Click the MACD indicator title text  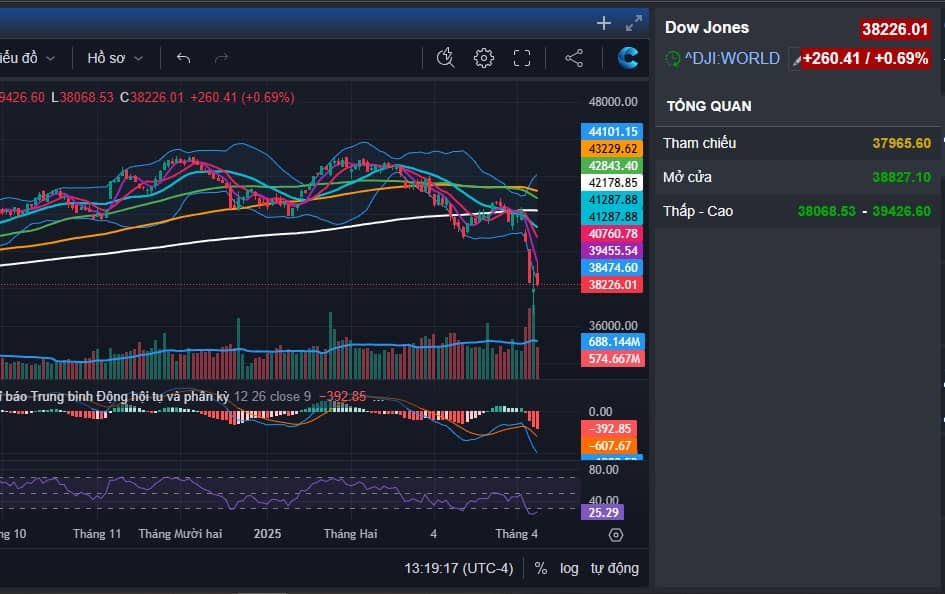[115, 396]
